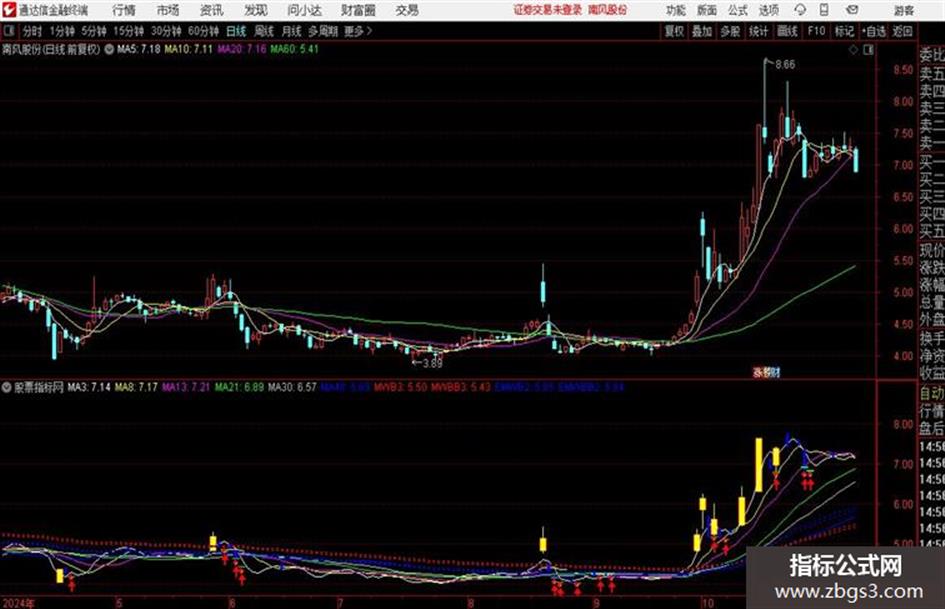This screenshot has width=945, height=609.
Task: Click the 自动 tab on the side panel
Action: pyautogui.click(x=931, y=393)
